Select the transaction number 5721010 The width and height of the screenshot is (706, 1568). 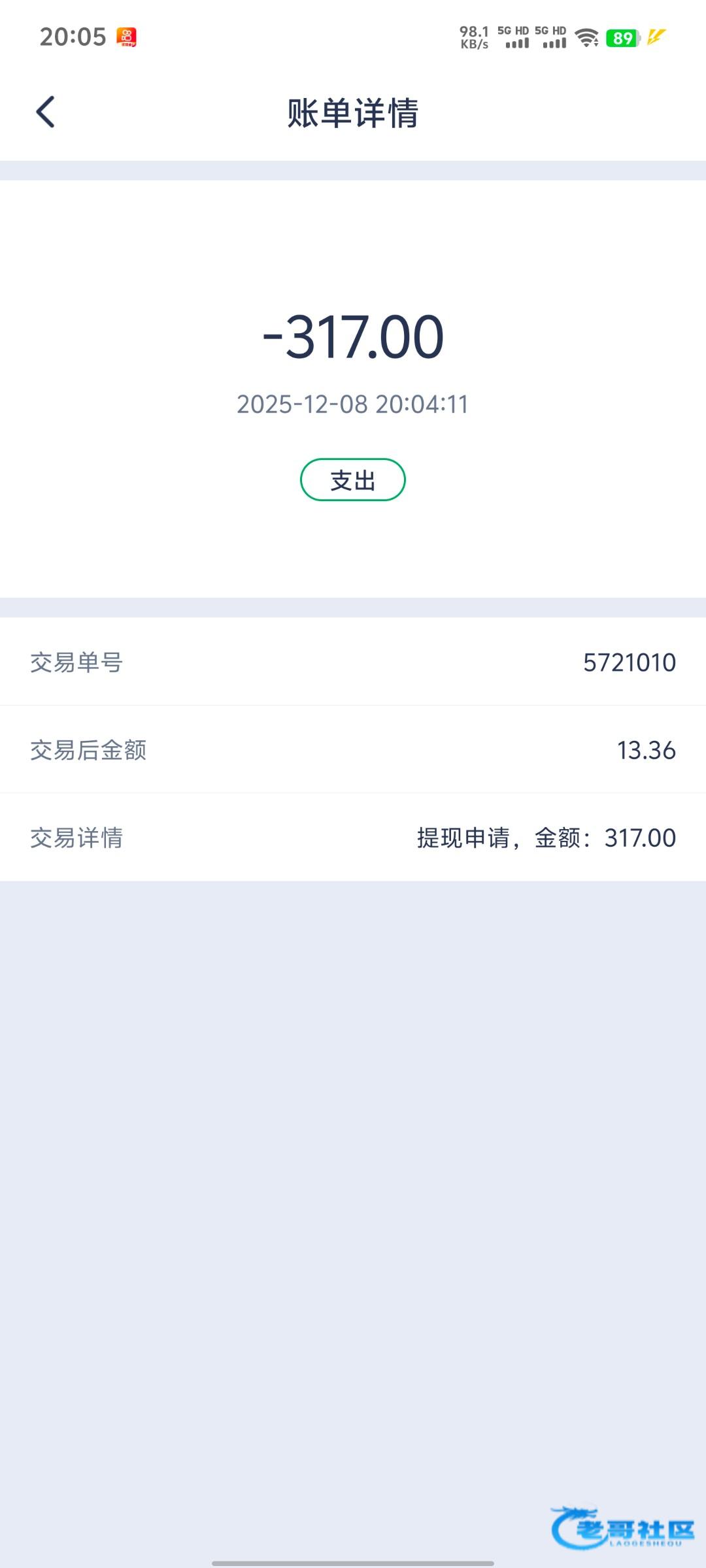pos(629,662)
